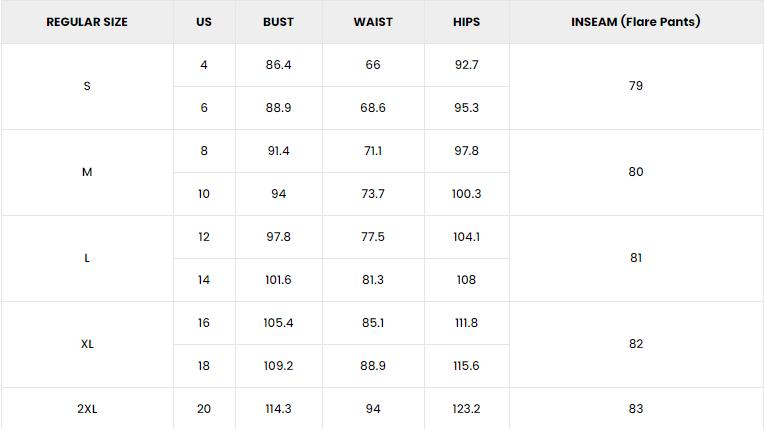Click the waist value 71.1
Viewport: 764px width, 429px height.
tap(373, 151)
